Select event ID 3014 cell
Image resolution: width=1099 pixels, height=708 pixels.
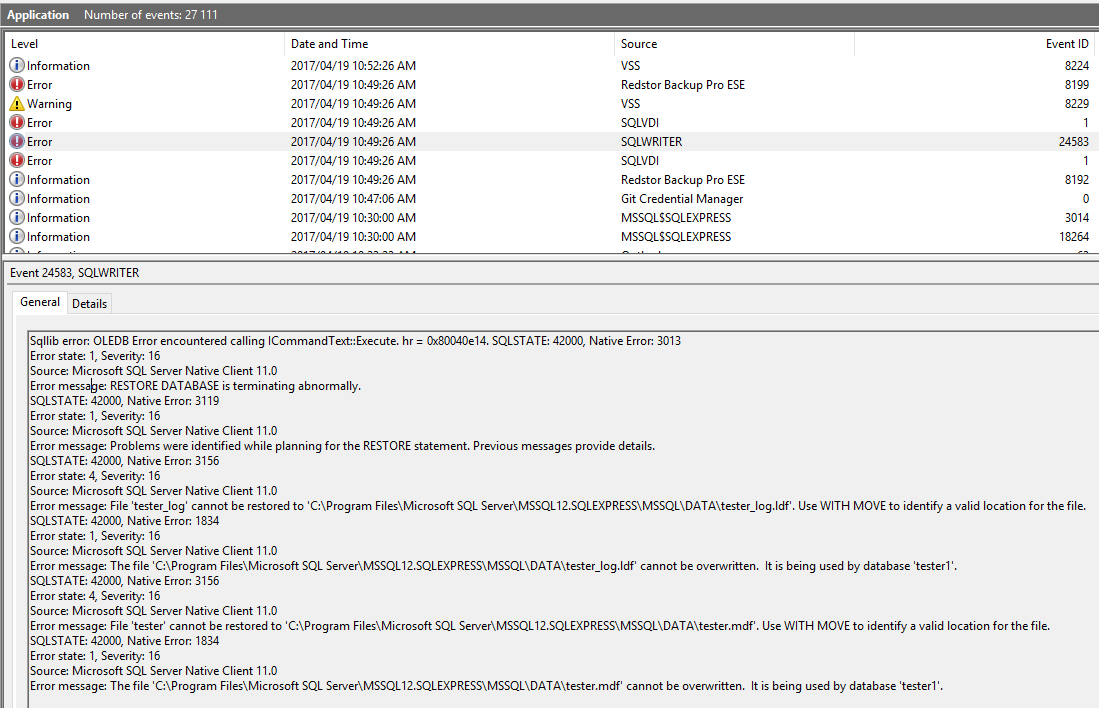[x=1077, y=218]
